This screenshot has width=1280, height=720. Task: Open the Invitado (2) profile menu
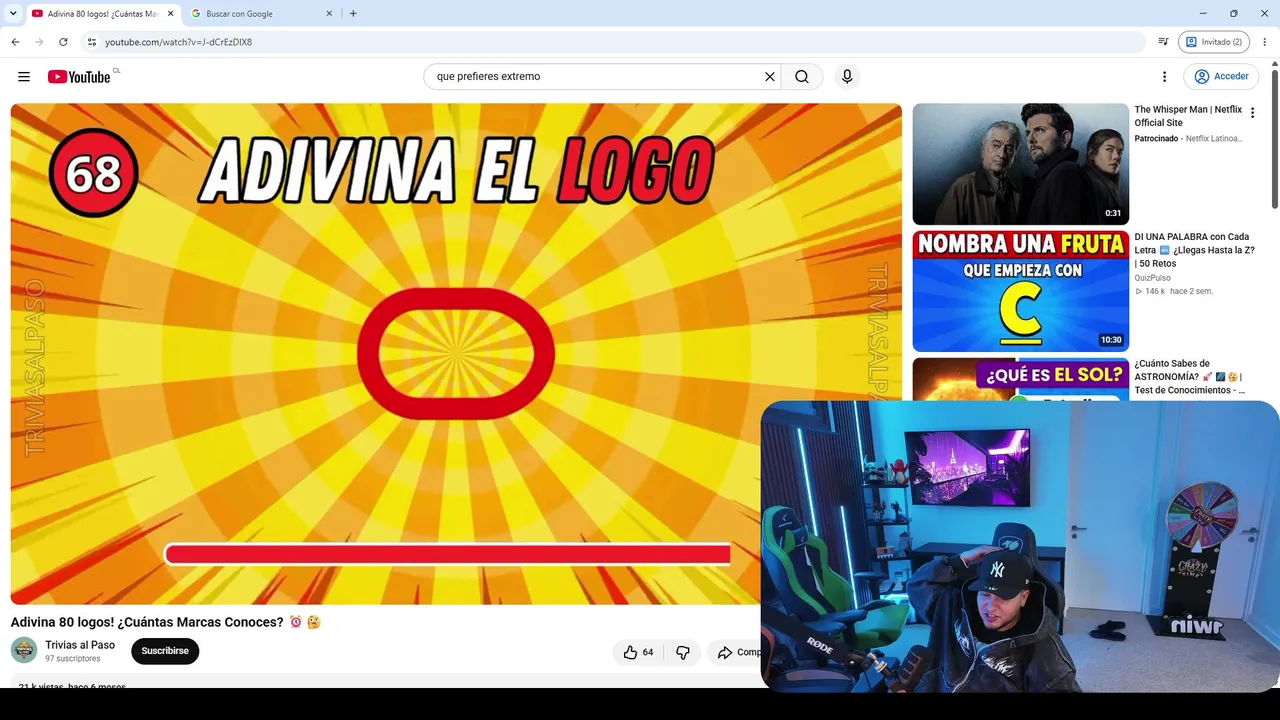point(1214,42)
